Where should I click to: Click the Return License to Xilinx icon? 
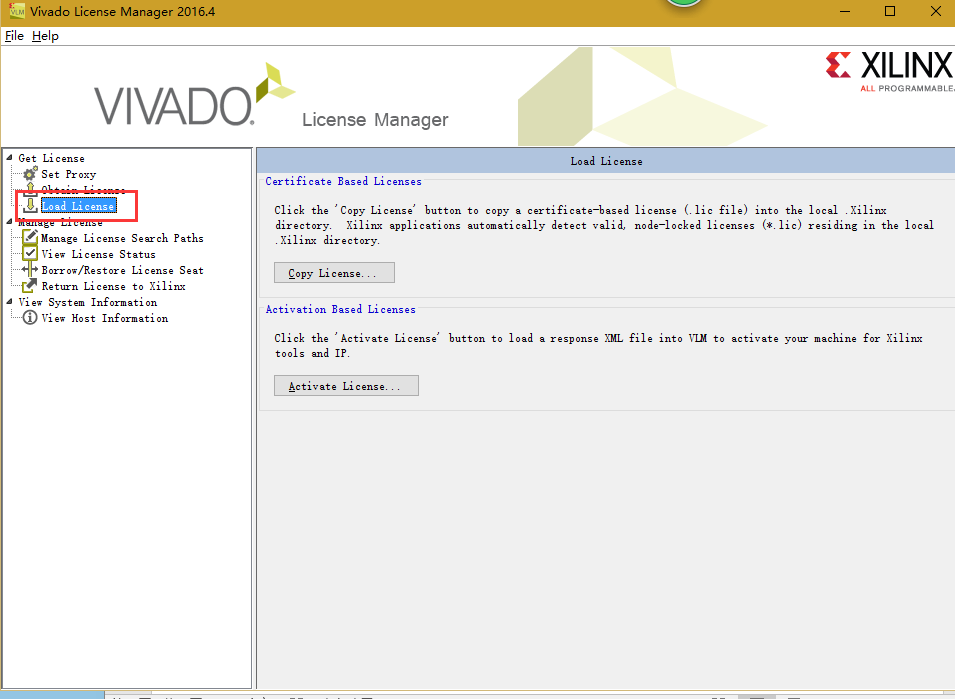click(x=30, y=286)
